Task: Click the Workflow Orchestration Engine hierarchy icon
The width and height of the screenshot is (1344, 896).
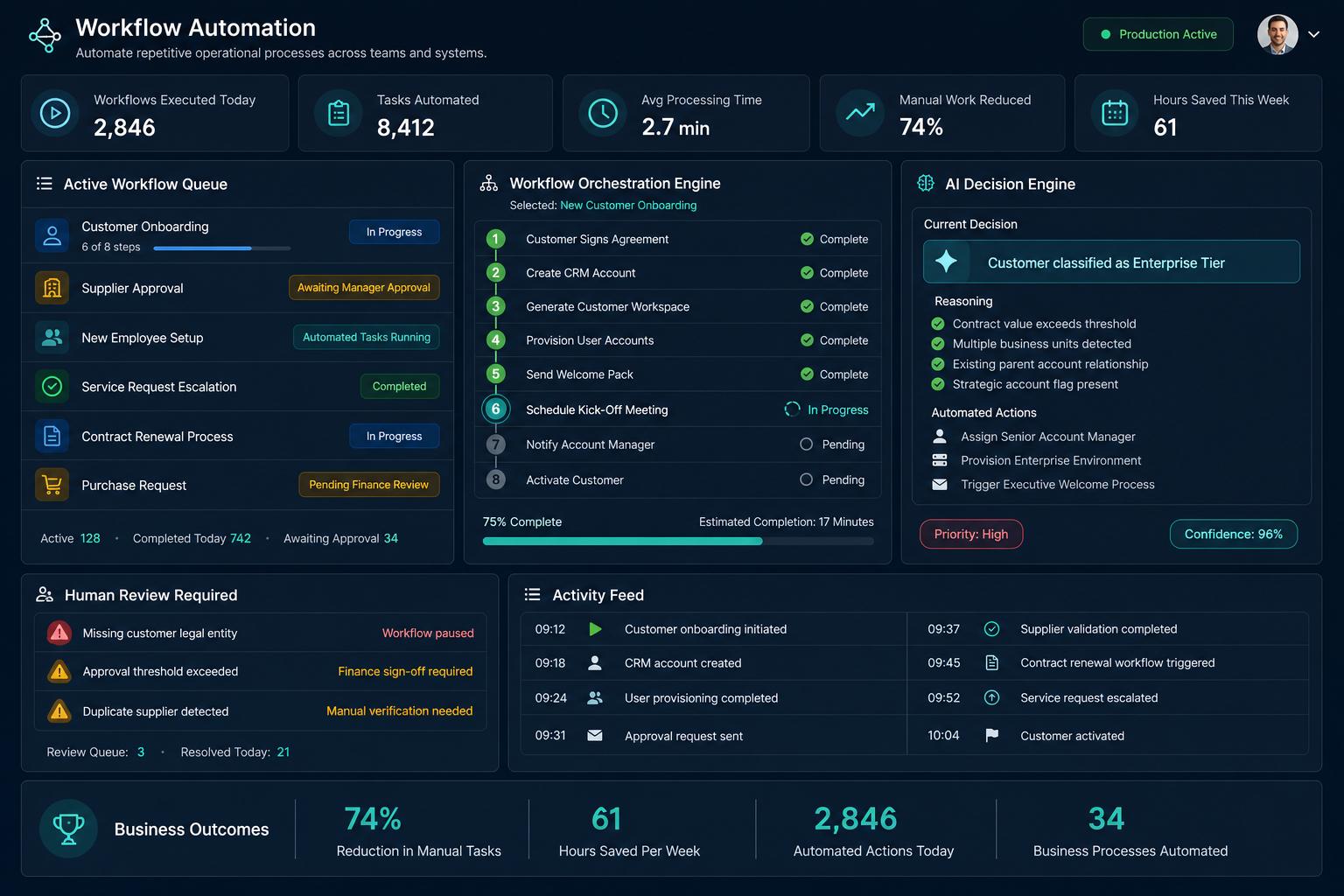Action: 489,184
